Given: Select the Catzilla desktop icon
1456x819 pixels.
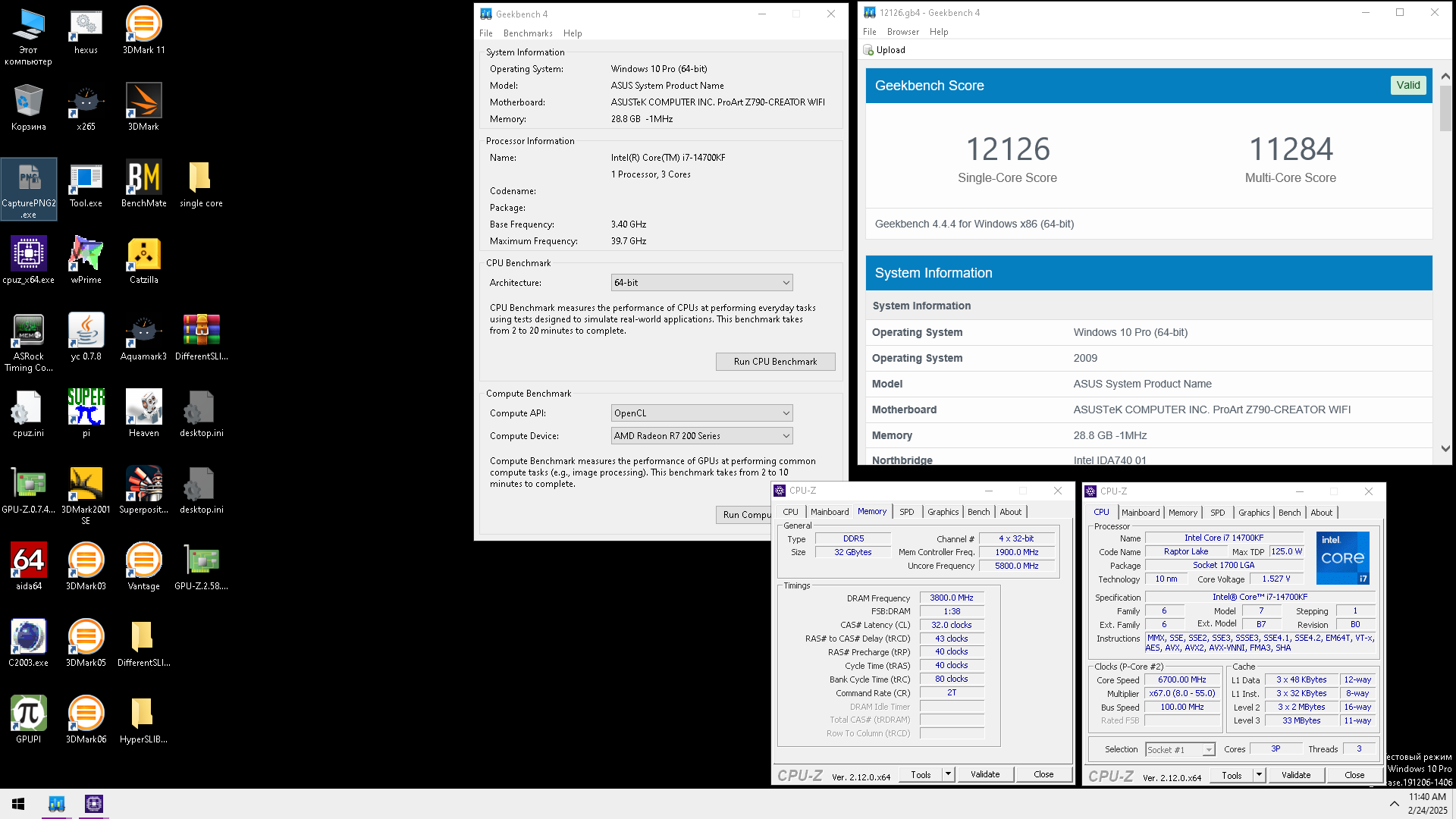Looking at the screenshot, I should click(x=143, y=260).
